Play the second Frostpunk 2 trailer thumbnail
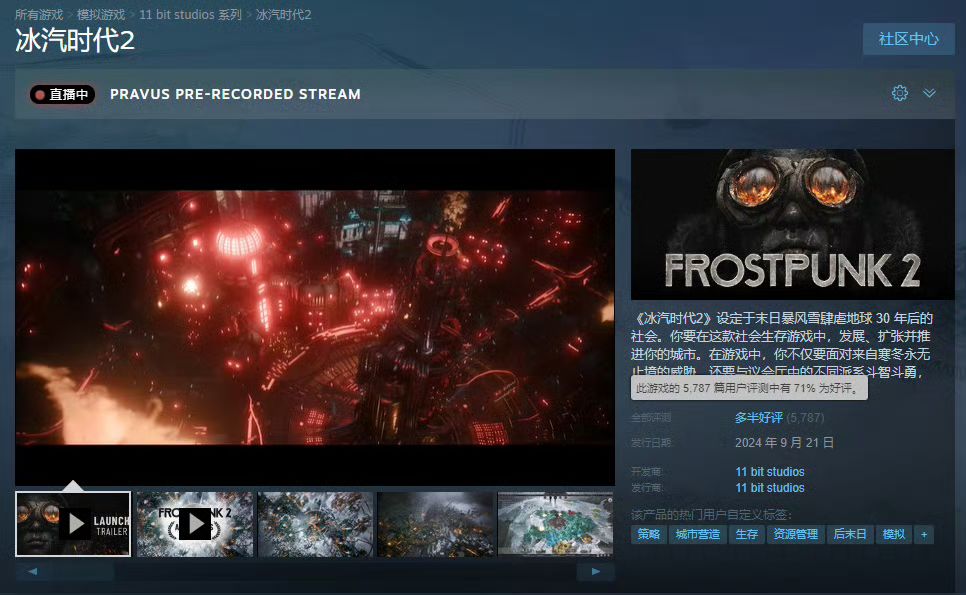 (195, 524)
